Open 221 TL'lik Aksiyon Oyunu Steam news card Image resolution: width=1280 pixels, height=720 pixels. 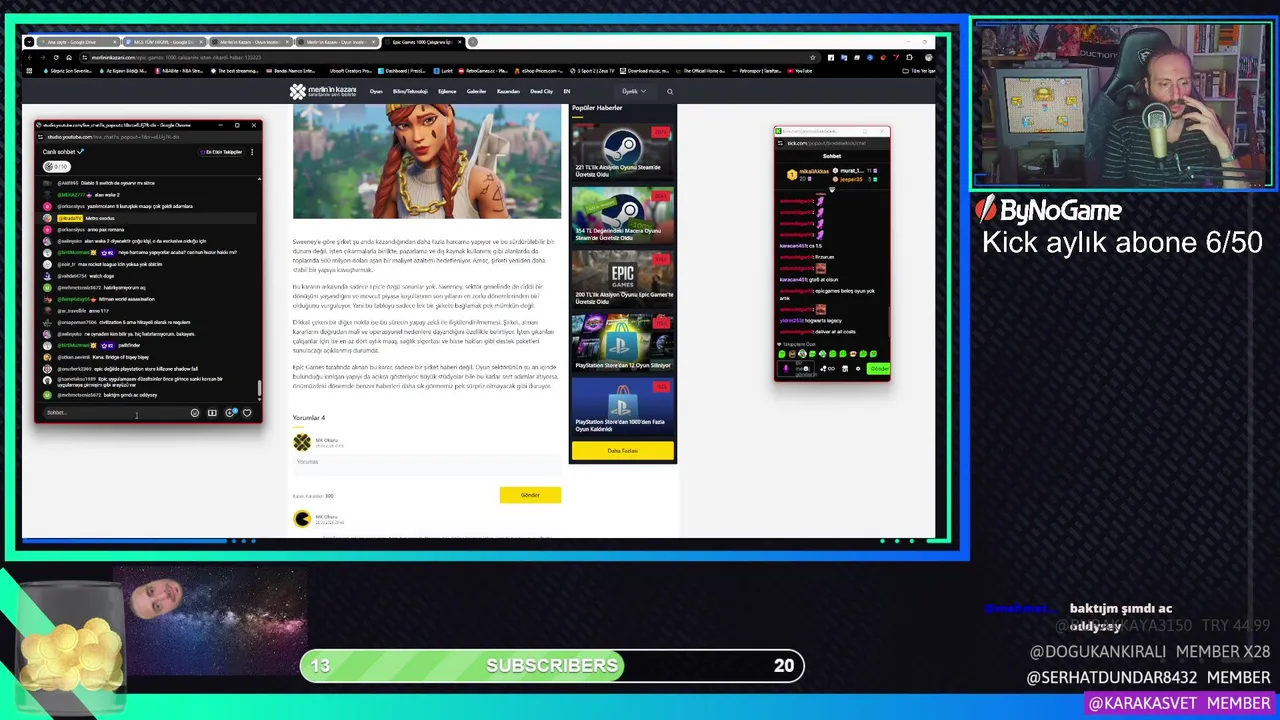pos(622,153)
